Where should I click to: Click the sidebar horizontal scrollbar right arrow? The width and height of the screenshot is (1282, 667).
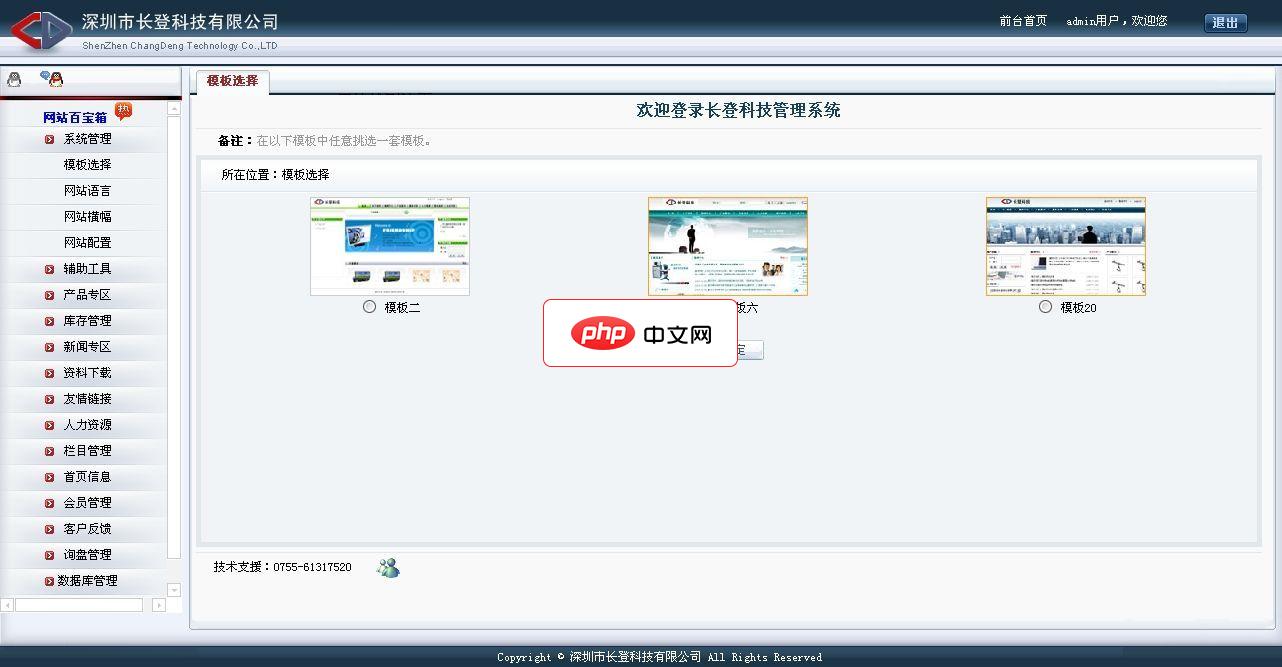tap(159, 605)
